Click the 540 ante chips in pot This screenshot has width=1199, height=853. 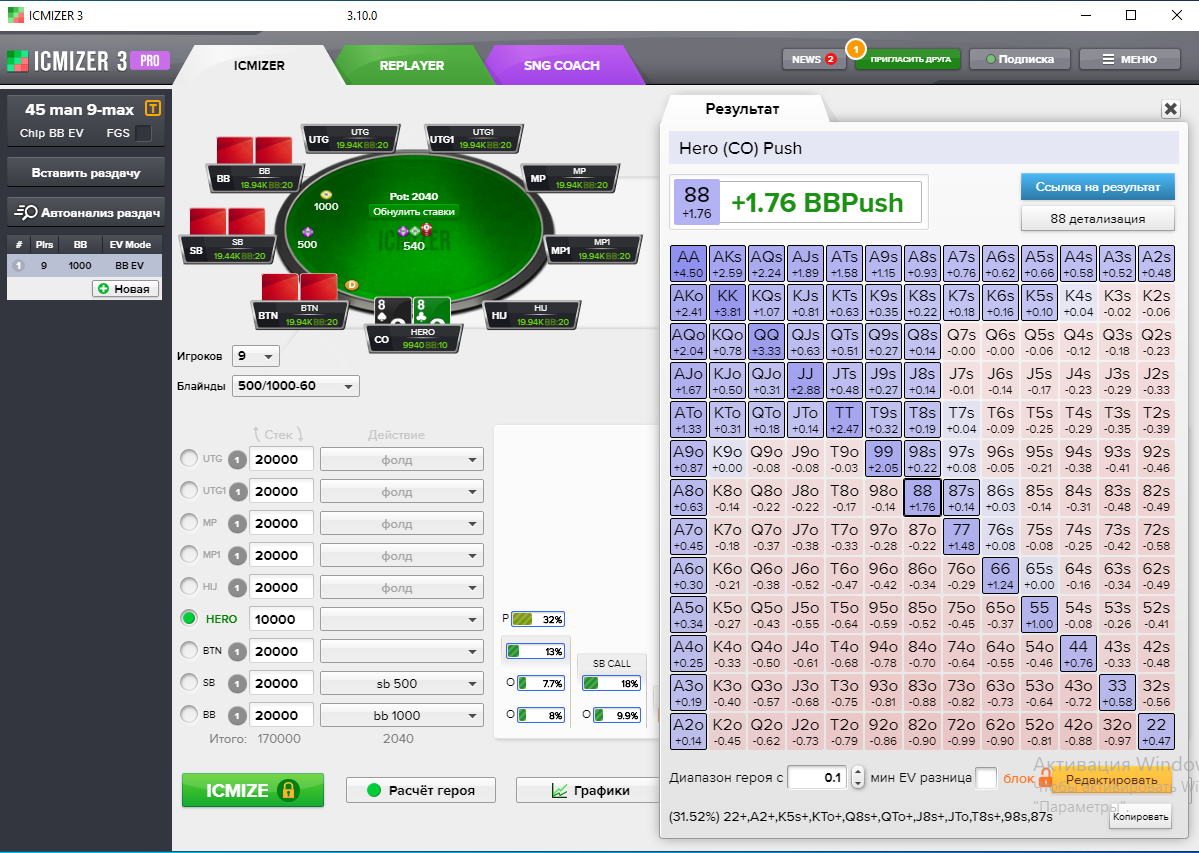[414, 231]
